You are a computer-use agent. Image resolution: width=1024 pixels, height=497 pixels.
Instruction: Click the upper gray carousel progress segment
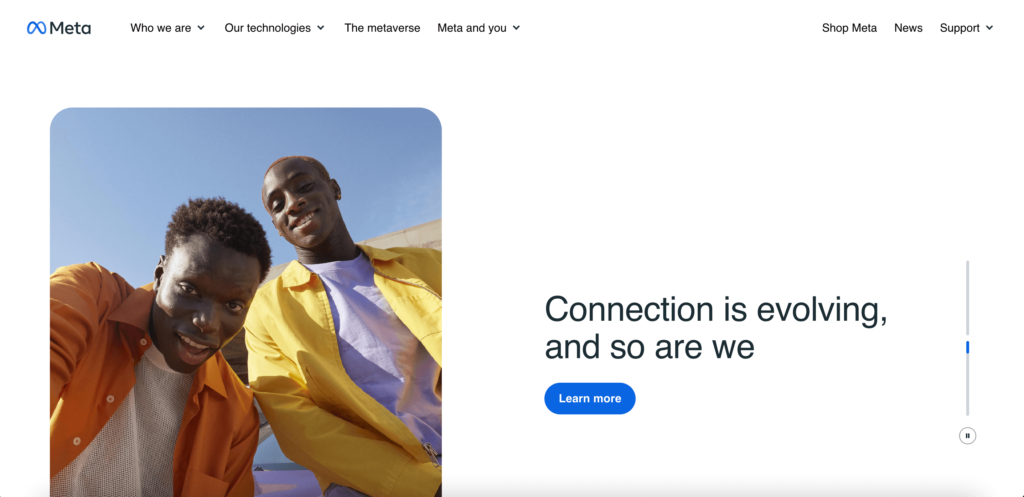(967, 298)
